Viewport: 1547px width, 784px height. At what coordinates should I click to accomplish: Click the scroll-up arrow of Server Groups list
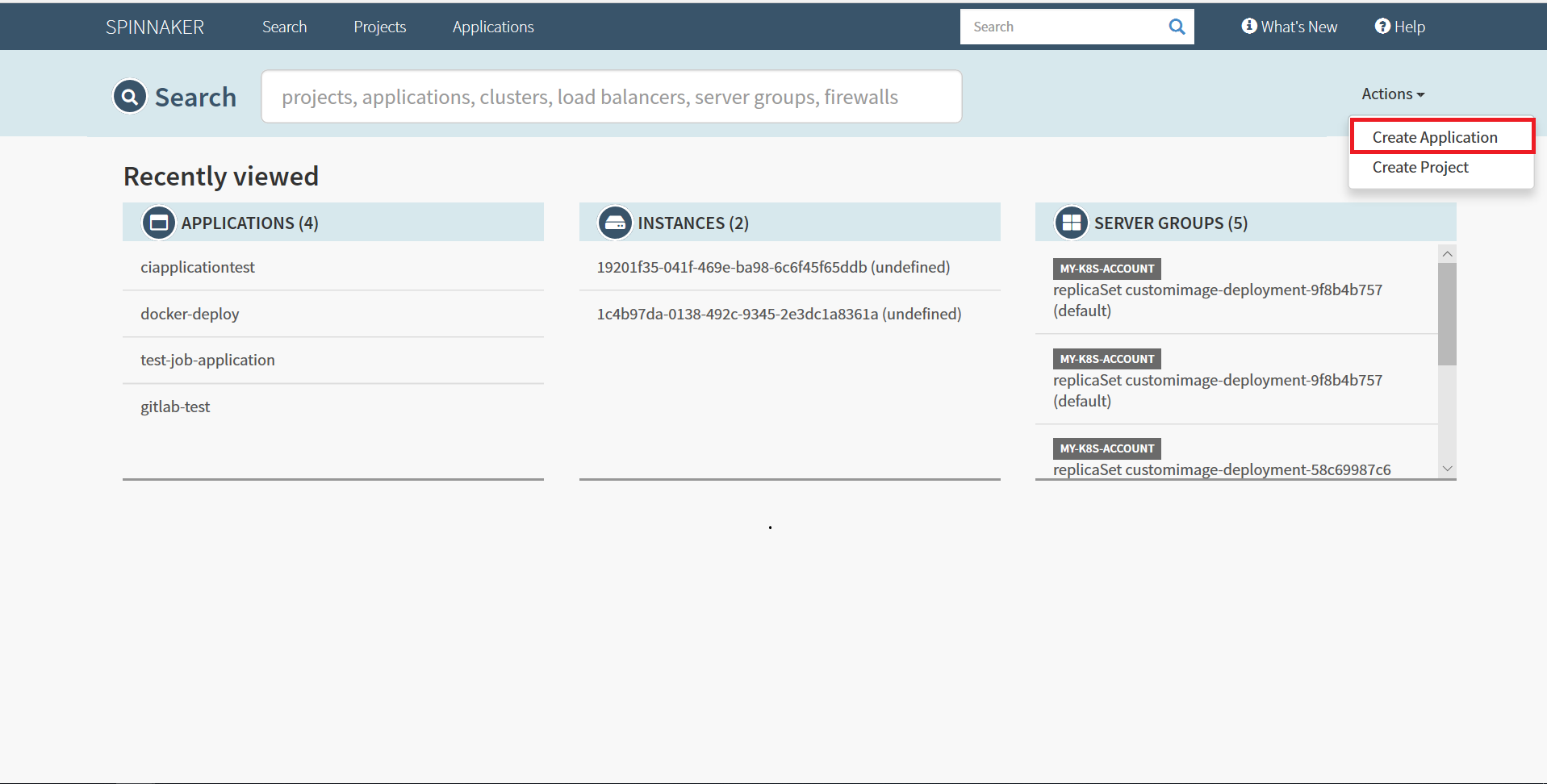[1447, 254]
